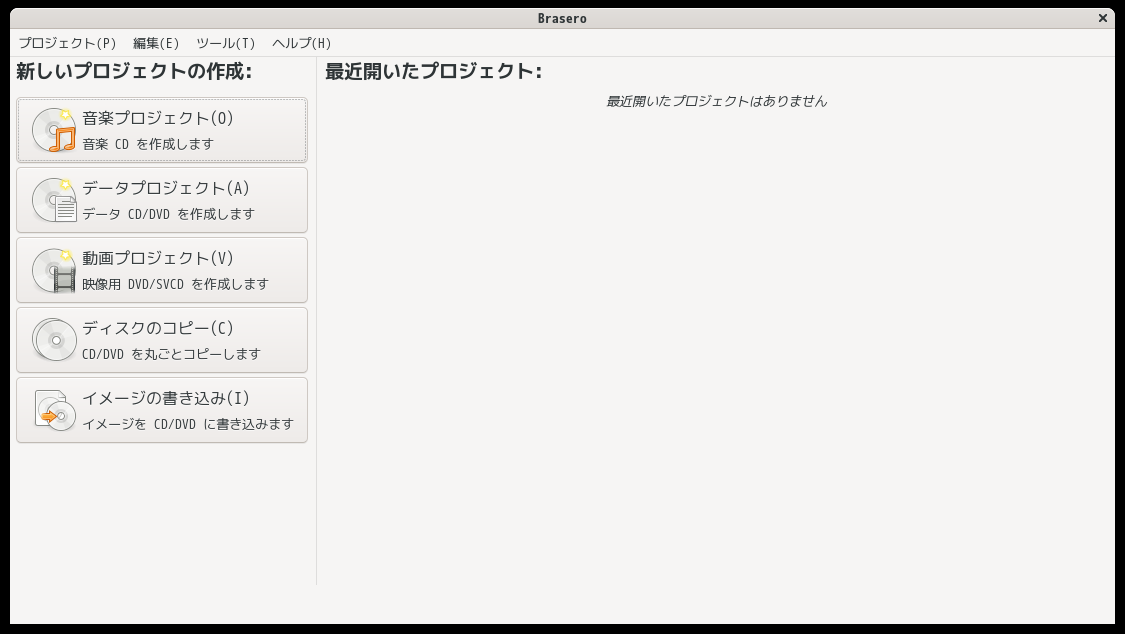
Task: Click the disc copy double-disc icon
Action: tap(54, 340)
